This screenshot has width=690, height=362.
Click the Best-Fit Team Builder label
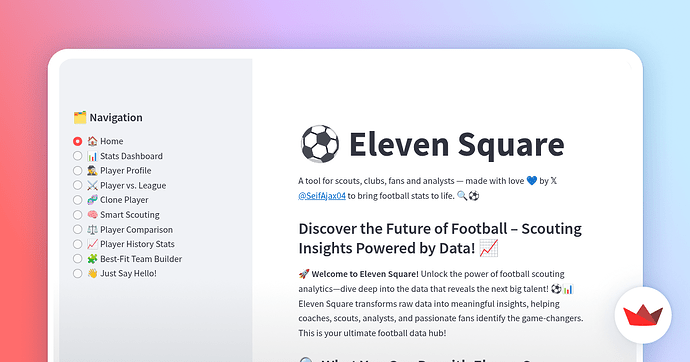pos(141,259)
